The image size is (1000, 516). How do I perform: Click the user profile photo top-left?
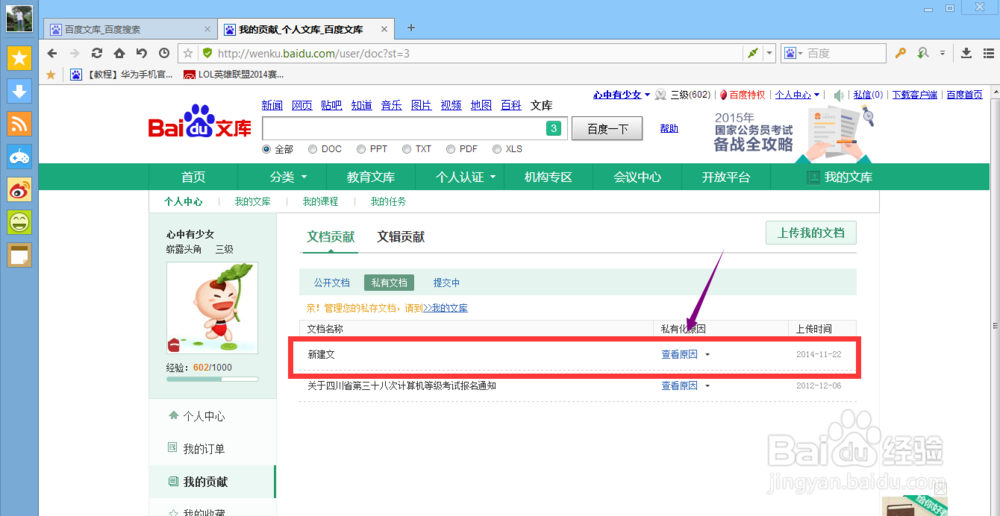click(x=19, y=19)
